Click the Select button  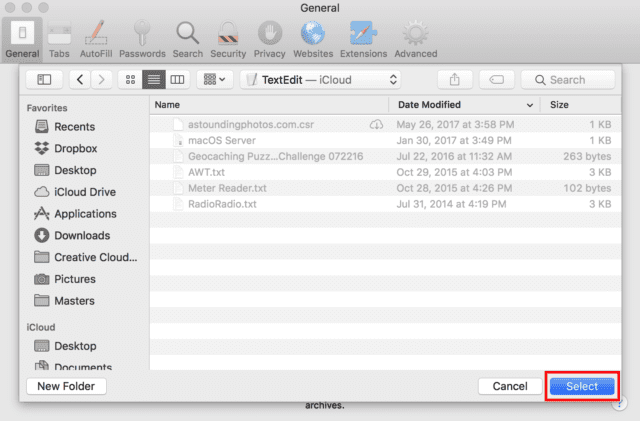point(581,386)
